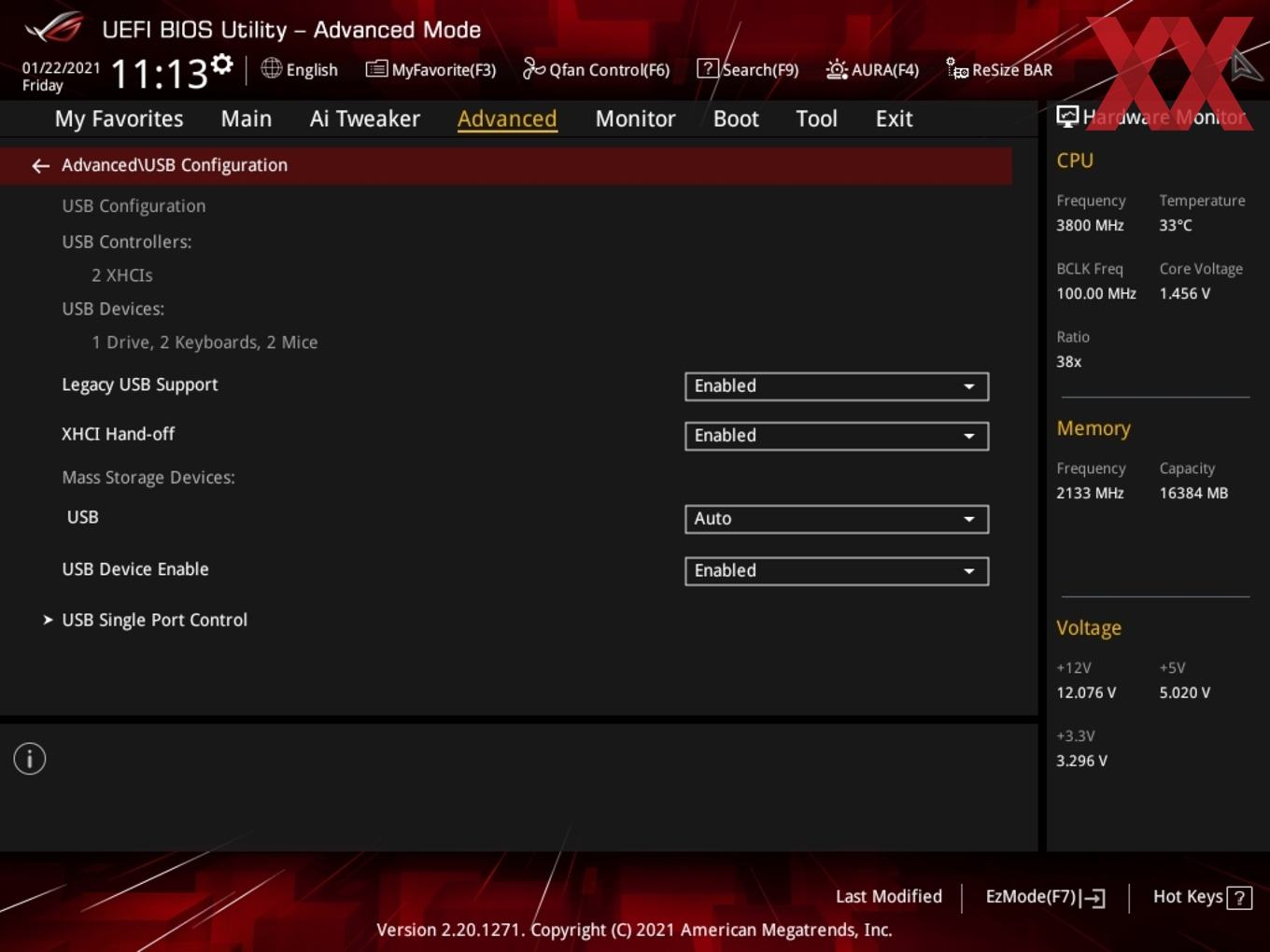Image resolution: width=1270 pixels, height=952 pixels.
Task: Click the Hot Keys question mark icon
Action: pos(1239,898)
